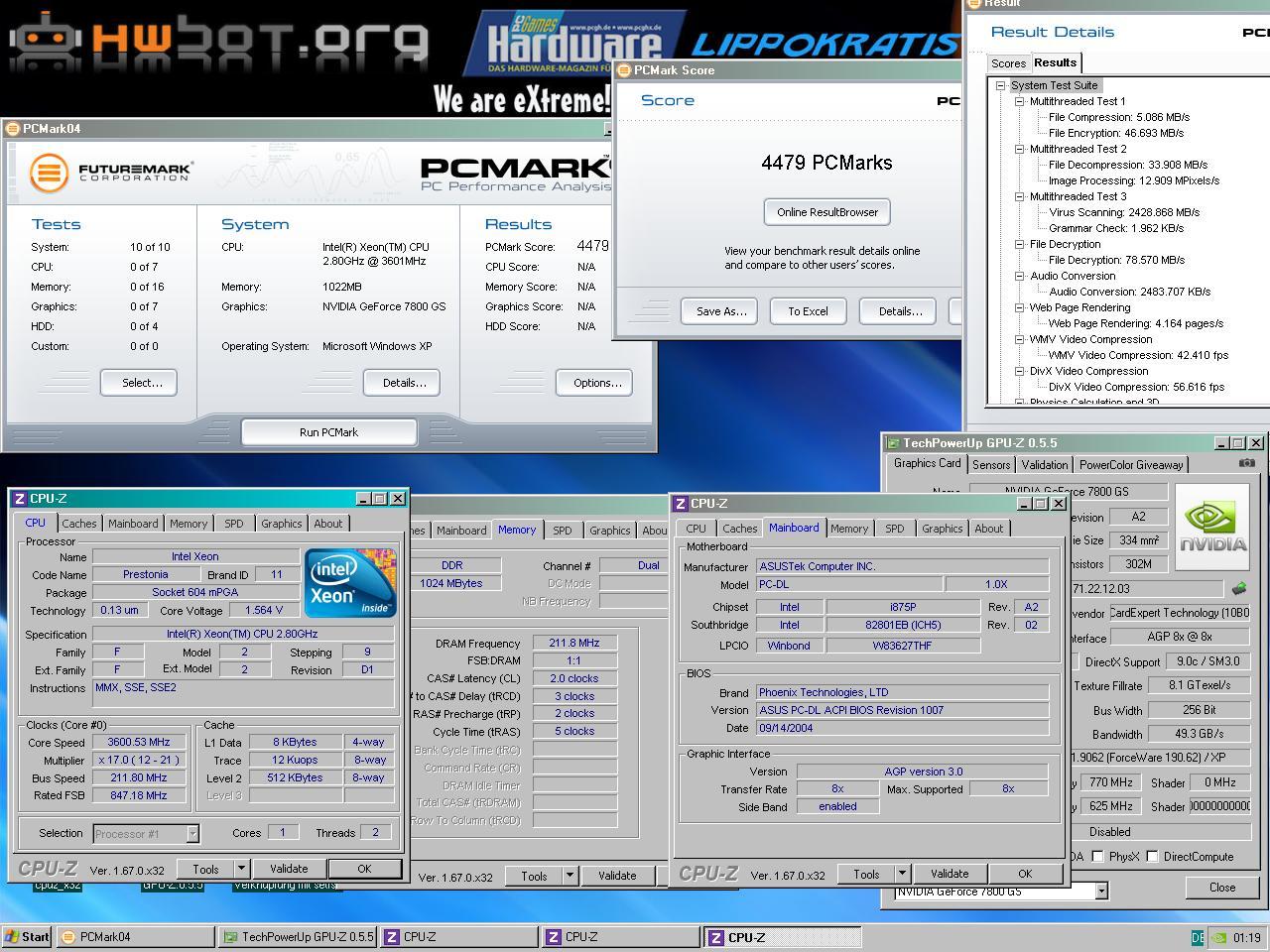Click the GPU-Z BIOS save chip icon
Image resolution: width=1270 pixels, height=952 pixels.
point(1238,588)
